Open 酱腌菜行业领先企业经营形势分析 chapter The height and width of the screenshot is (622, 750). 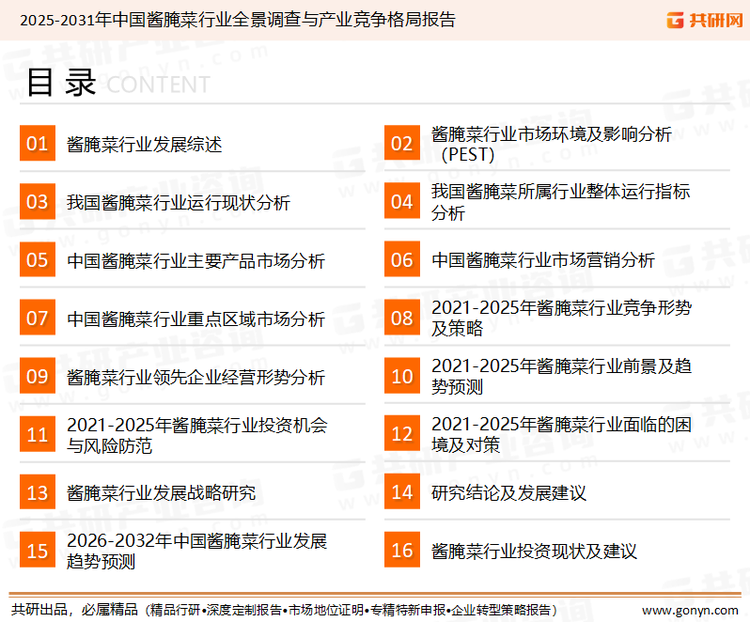pyautogui.click(x=195, y=377)
